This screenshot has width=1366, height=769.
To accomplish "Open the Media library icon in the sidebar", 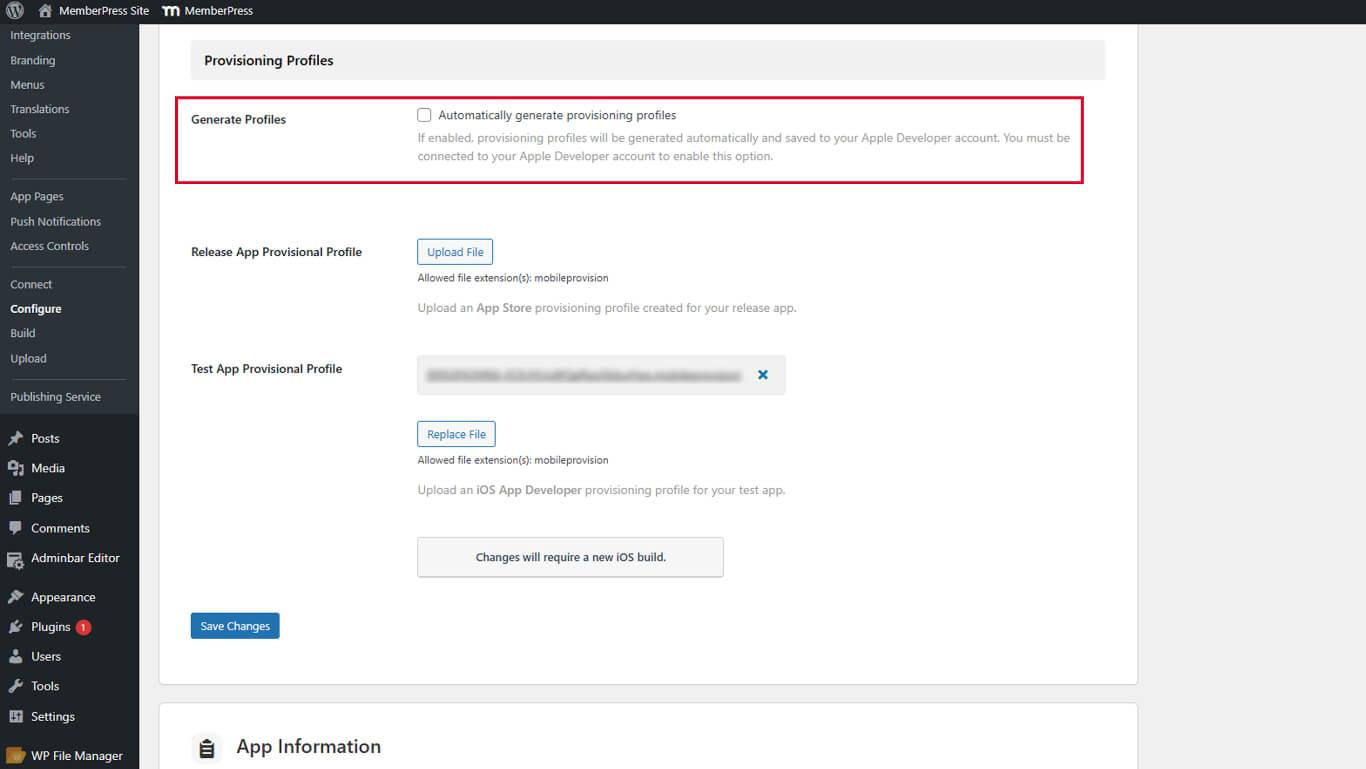I will 17,467.
